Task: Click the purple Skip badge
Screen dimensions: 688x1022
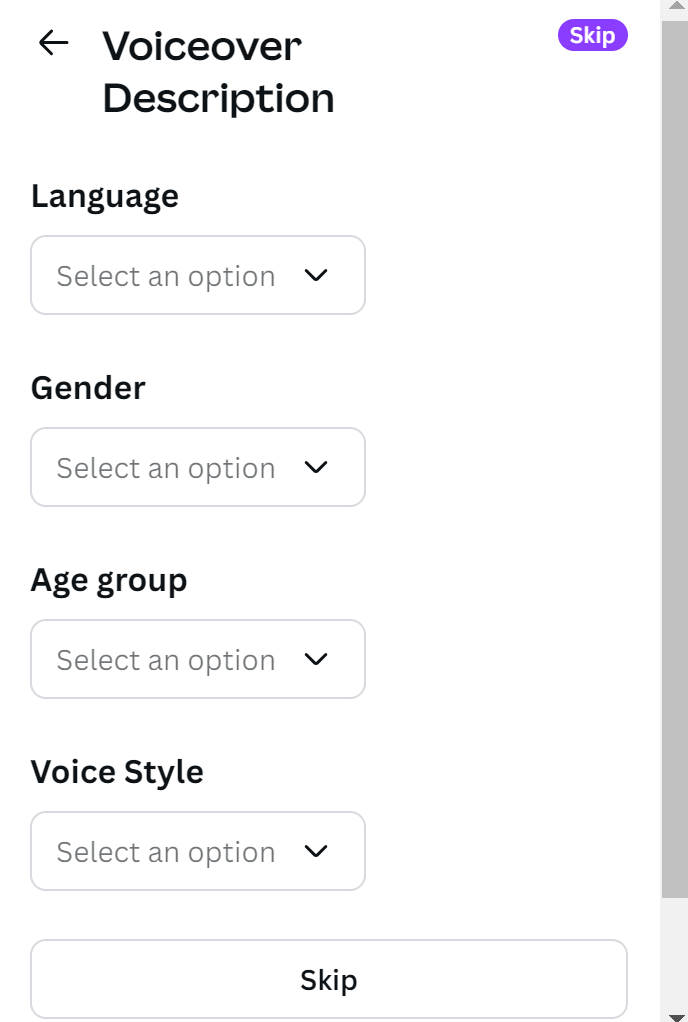Action: point(592,36)
